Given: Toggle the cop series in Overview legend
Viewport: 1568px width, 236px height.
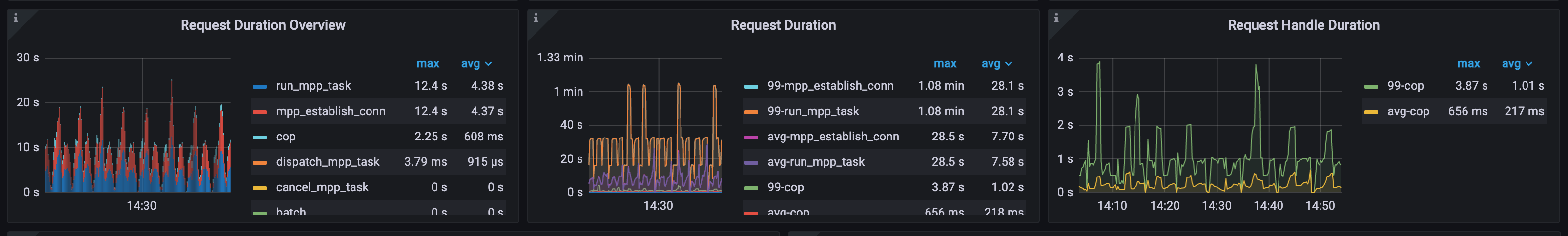Looking at the screenshot, I should (286, 137).
